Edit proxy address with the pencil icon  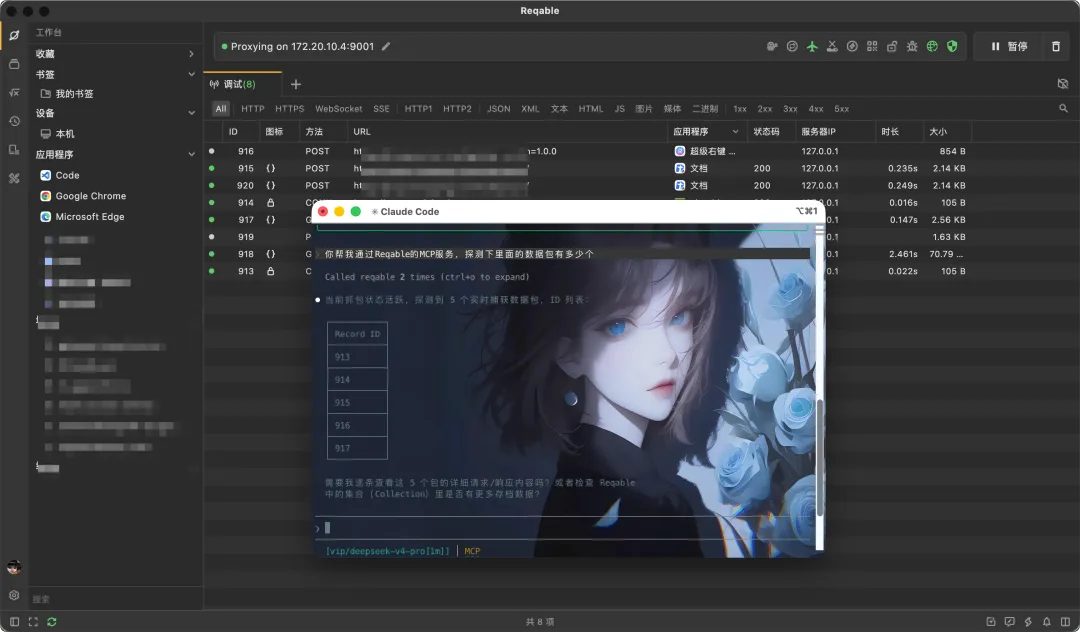pos(386,46)
